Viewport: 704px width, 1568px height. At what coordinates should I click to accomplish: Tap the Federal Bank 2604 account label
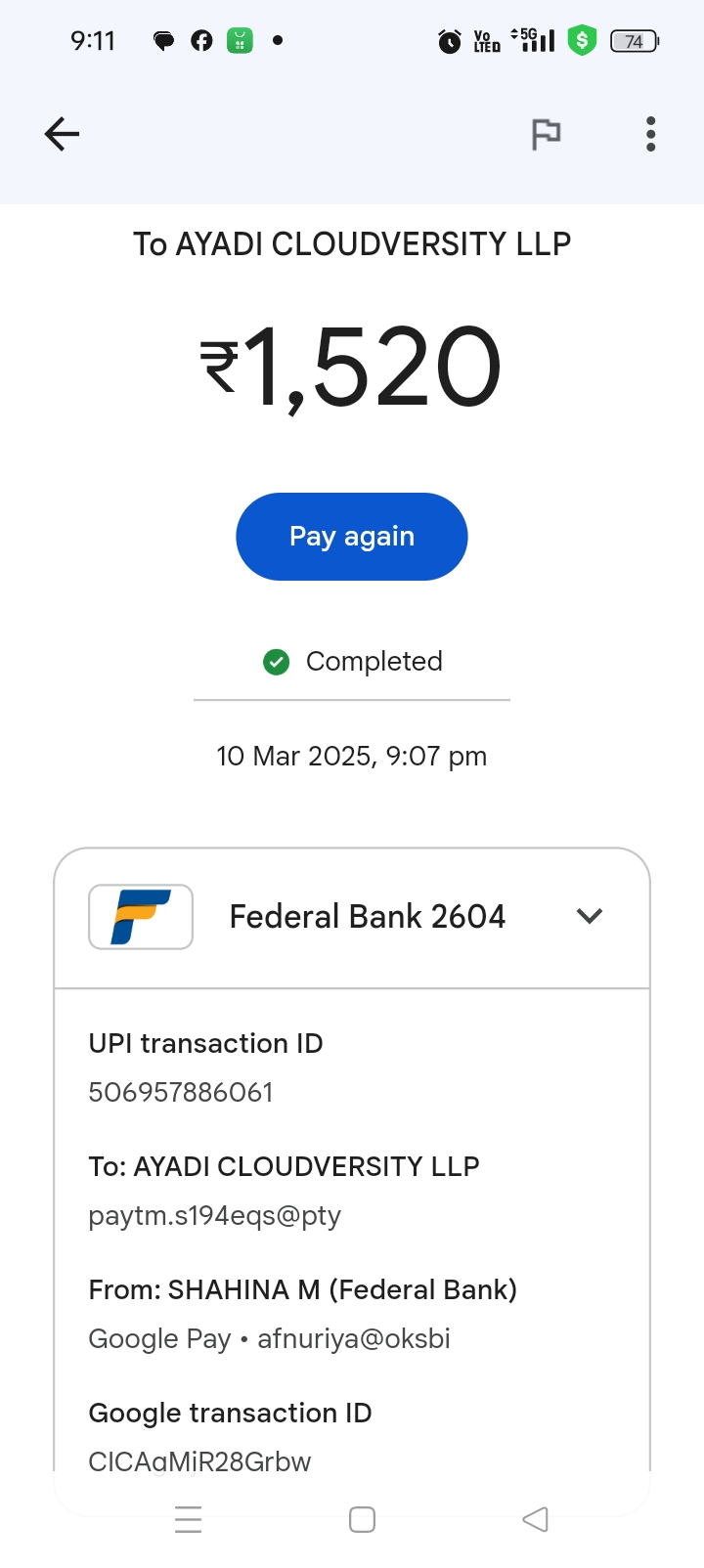[x=367, y=916]
